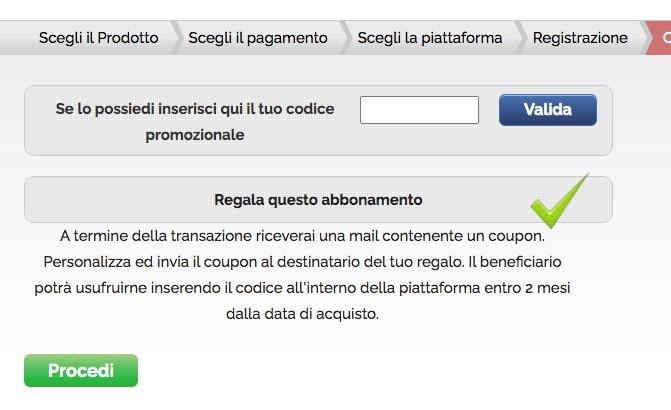This screenshot has height=410, width=671.
Task: Click the green checkmark icon
Action: [x=558, y=201]
